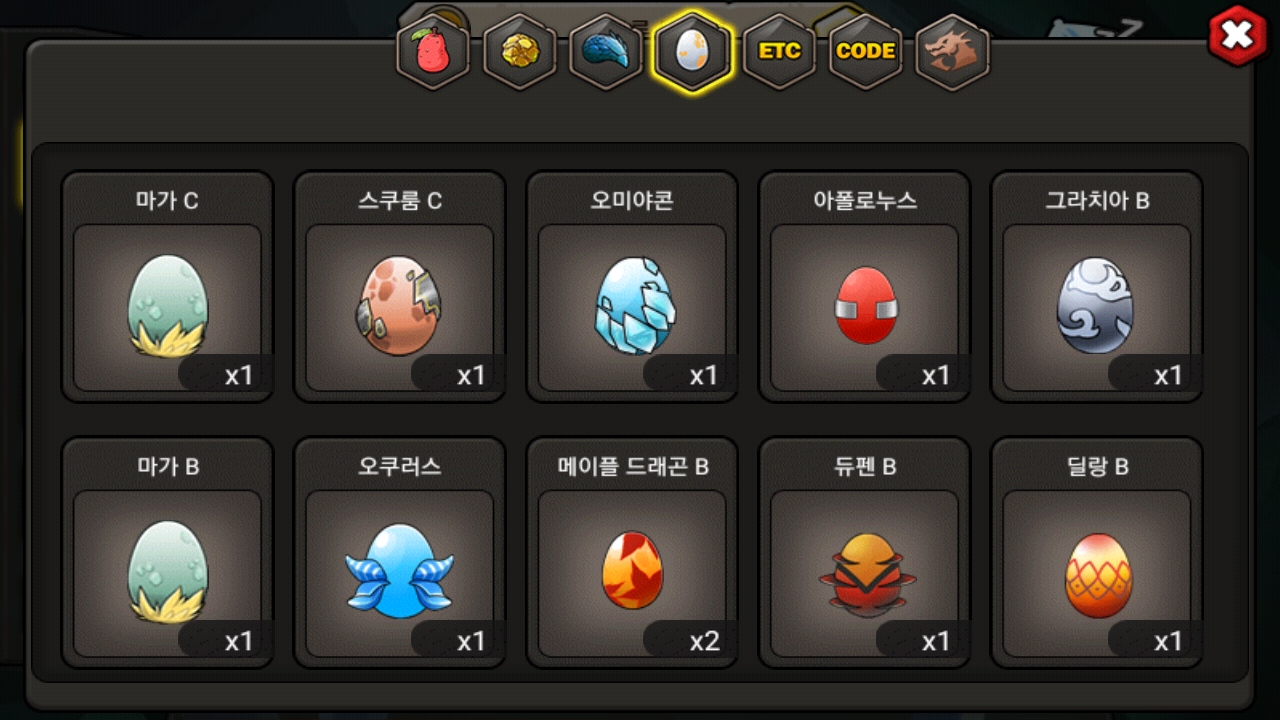Click the x2 count on maple dragon egg
The height and width of the screenshot is (720, 1280).
point(704,641)
